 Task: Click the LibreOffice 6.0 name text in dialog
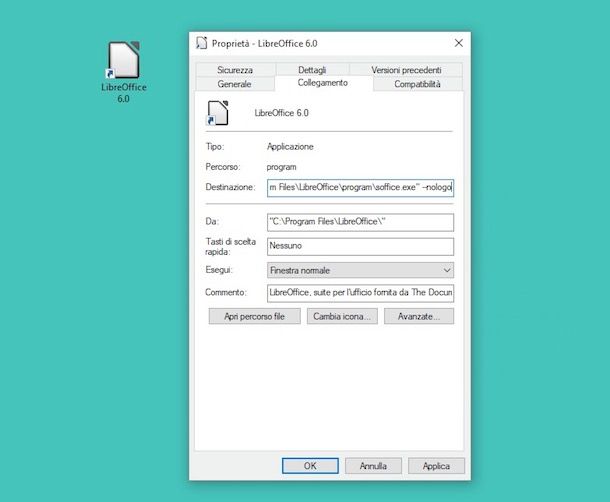coord(281,113)
